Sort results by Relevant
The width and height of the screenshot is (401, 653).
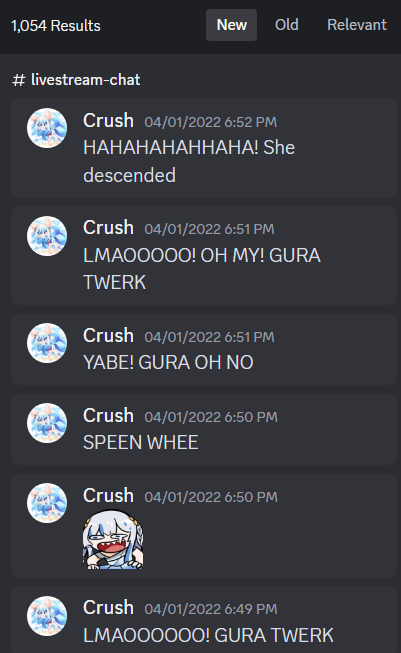tap(357, 25)
